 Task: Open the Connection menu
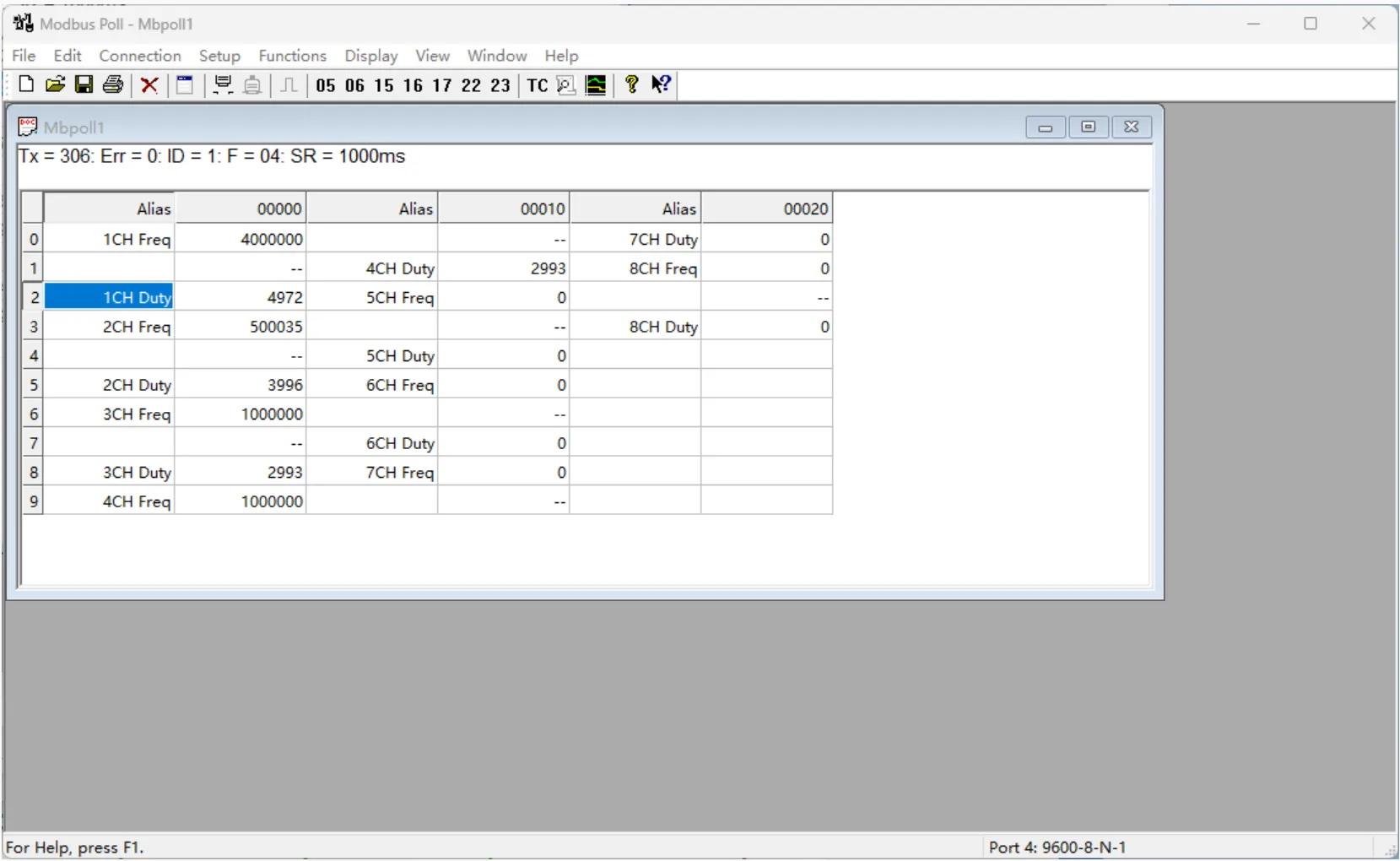[139, 56]
